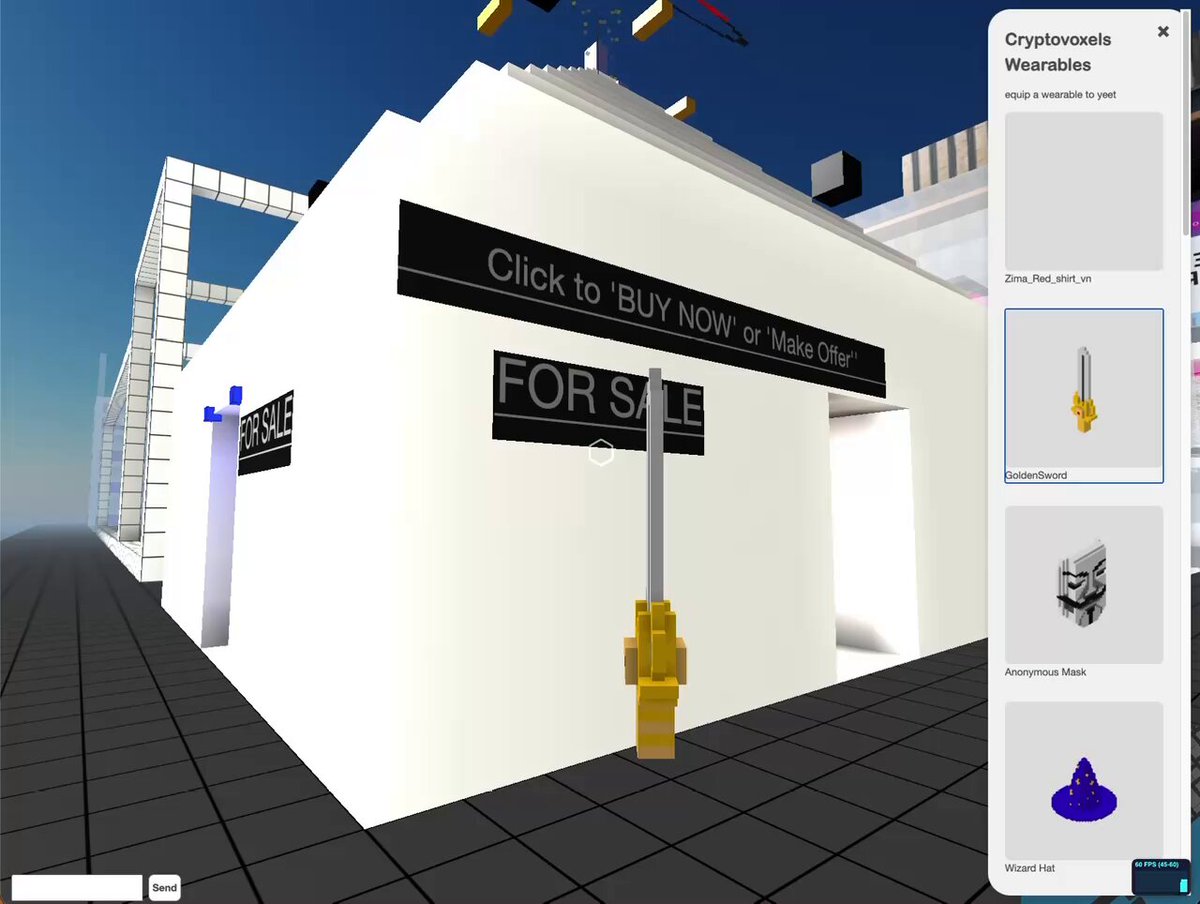Click the 'equip a wearable to yeet' text
Image resolution: width=1200 pixels, height=904 pixels.
pyautogui.click(x=1060, y=95)
